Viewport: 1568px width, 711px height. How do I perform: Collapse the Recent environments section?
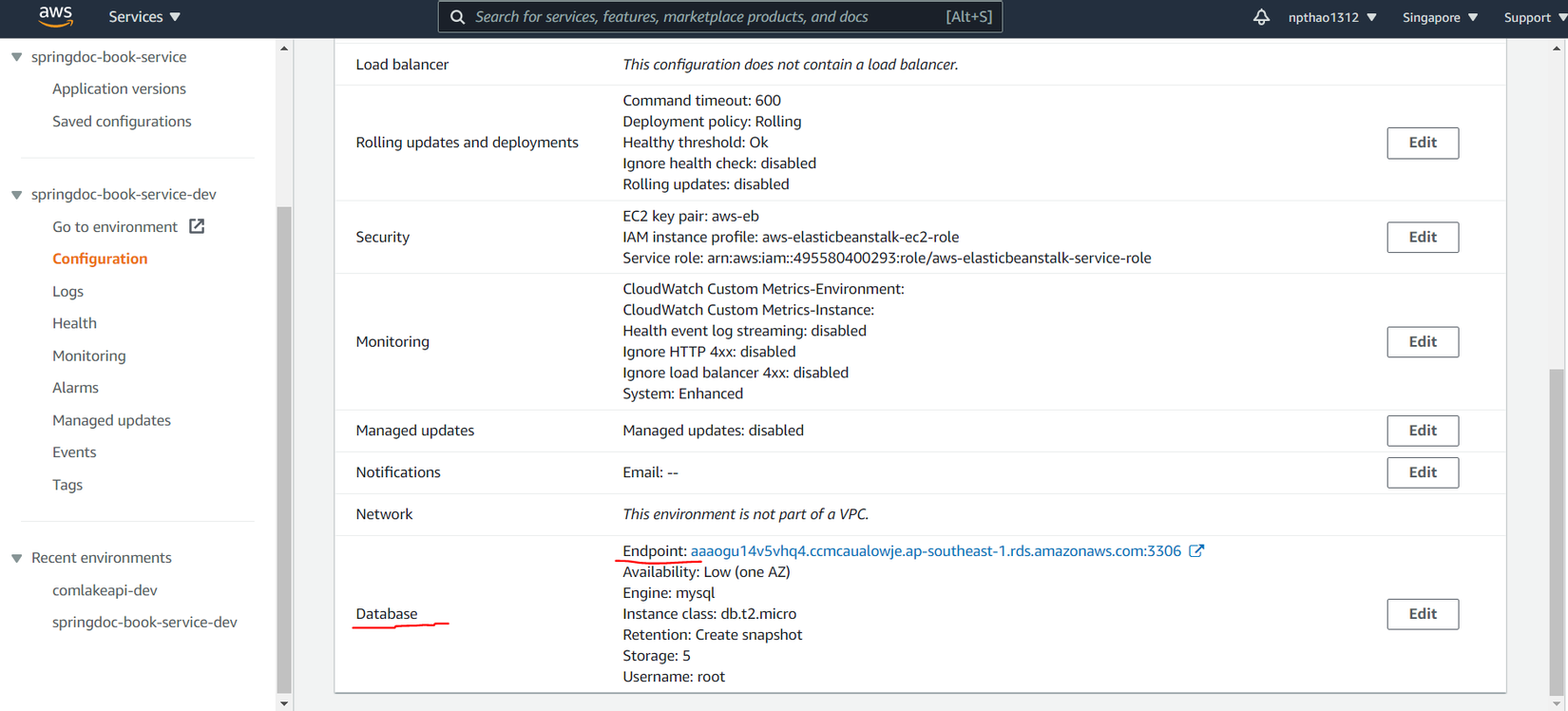[17, 558]
